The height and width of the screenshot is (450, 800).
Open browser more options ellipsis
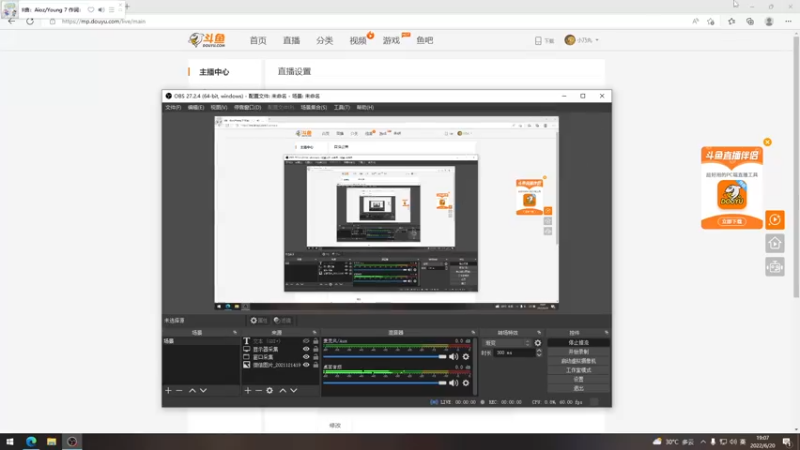pos(788,21)
